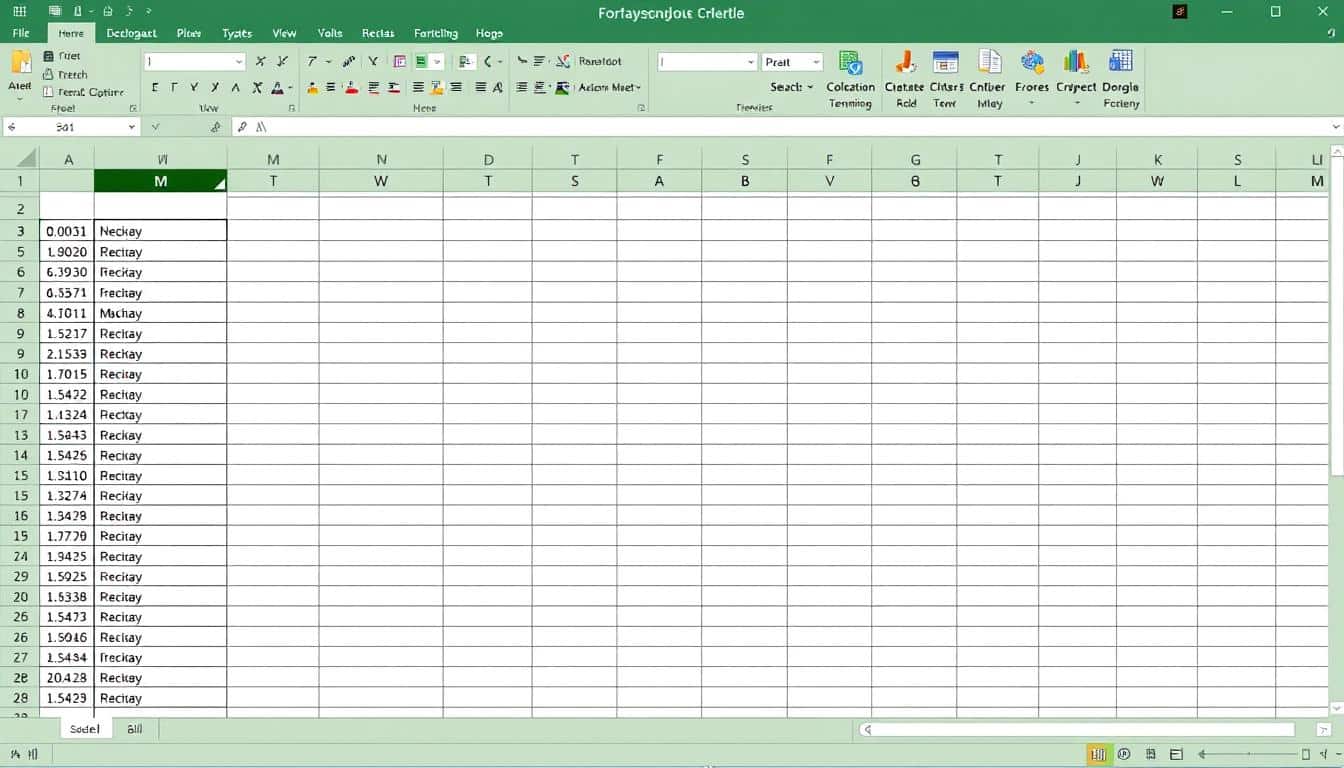Click the formula bar input field
The image size is (1344, 768).
point(780,127)
